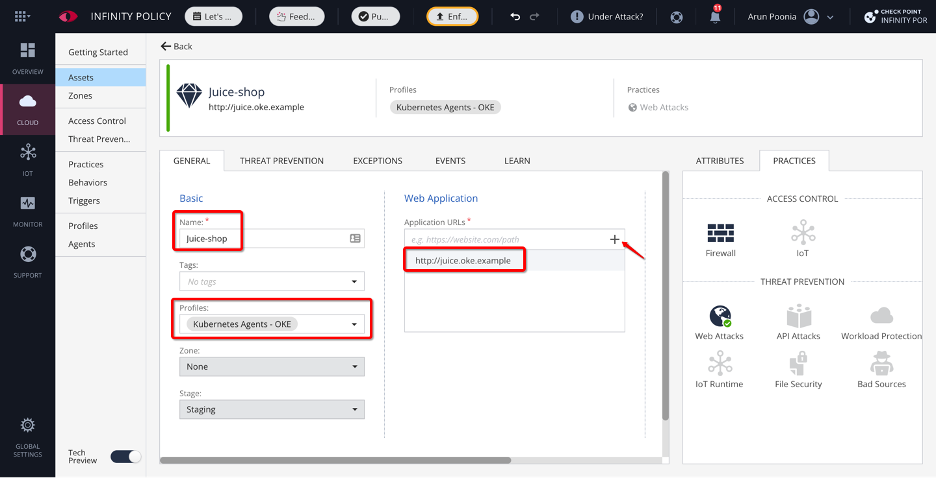Open Behaviors in sidebar

pyautogui.click(x=88, y=183)
